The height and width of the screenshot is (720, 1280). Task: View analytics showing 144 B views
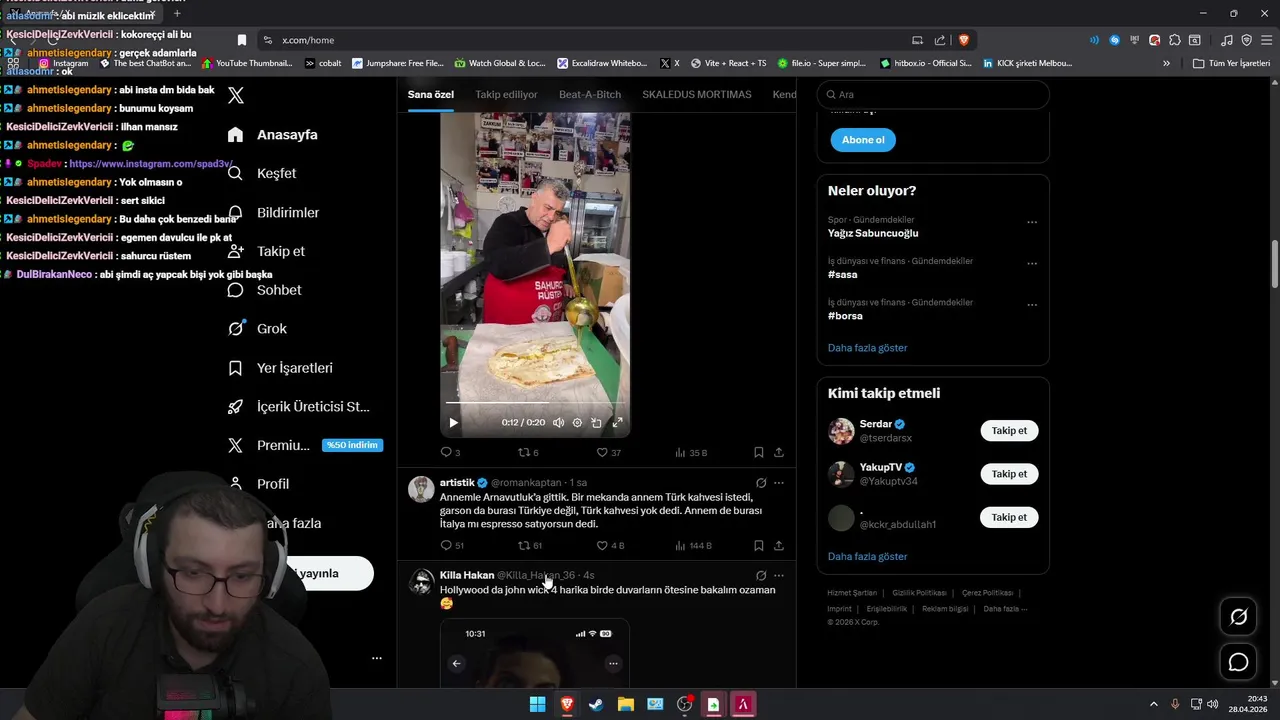(694, 545)
